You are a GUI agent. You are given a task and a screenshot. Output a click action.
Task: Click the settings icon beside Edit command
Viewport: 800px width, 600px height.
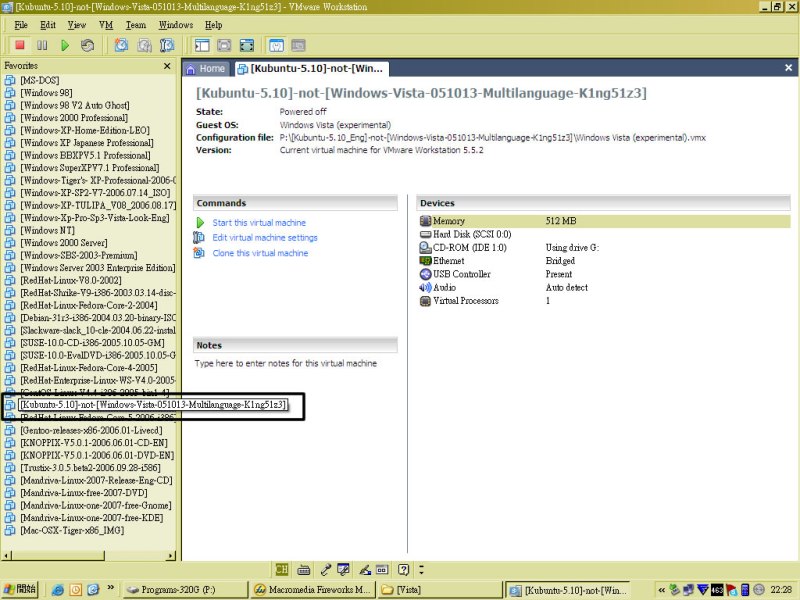[x=199, y=238]
